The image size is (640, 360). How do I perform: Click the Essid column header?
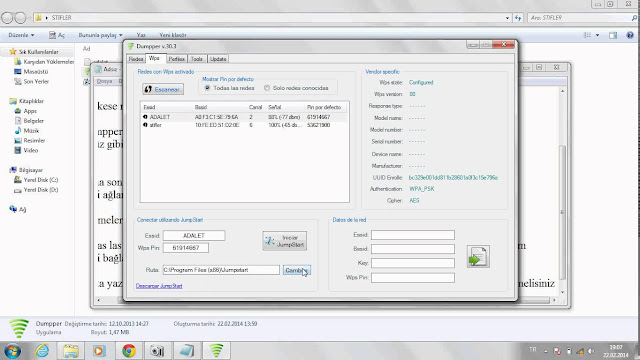point(167,107)
